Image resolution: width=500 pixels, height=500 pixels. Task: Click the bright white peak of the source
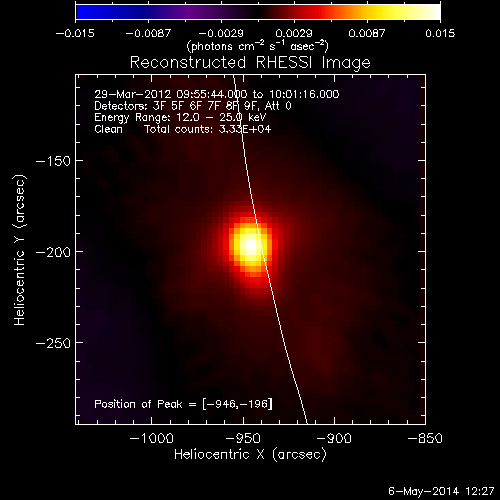[251, 245]
